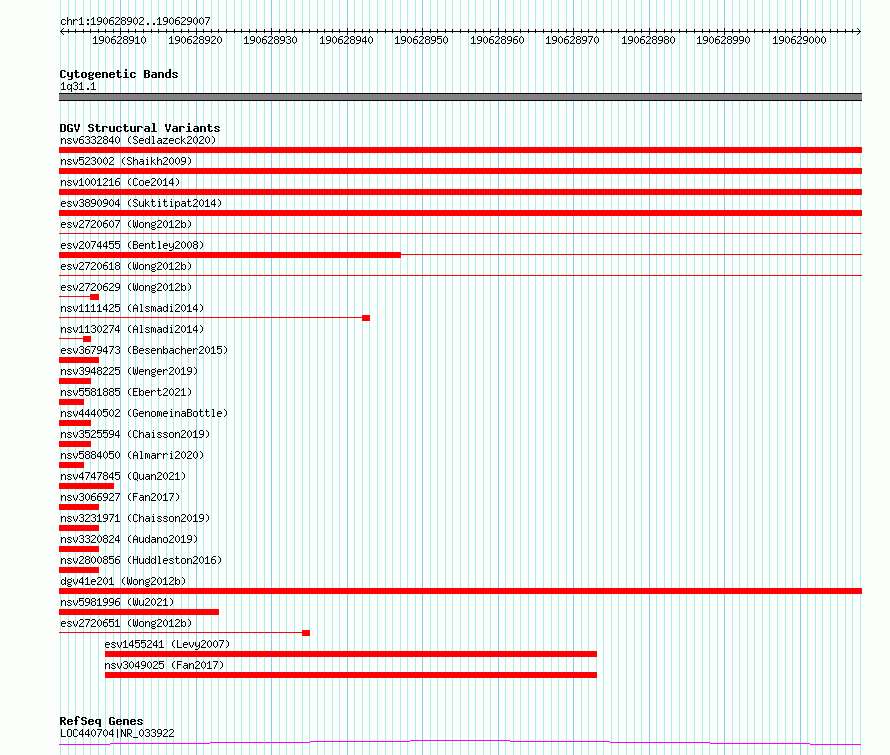
Task: Click the red esv1455241 variant bar
Action: point(351,654)
